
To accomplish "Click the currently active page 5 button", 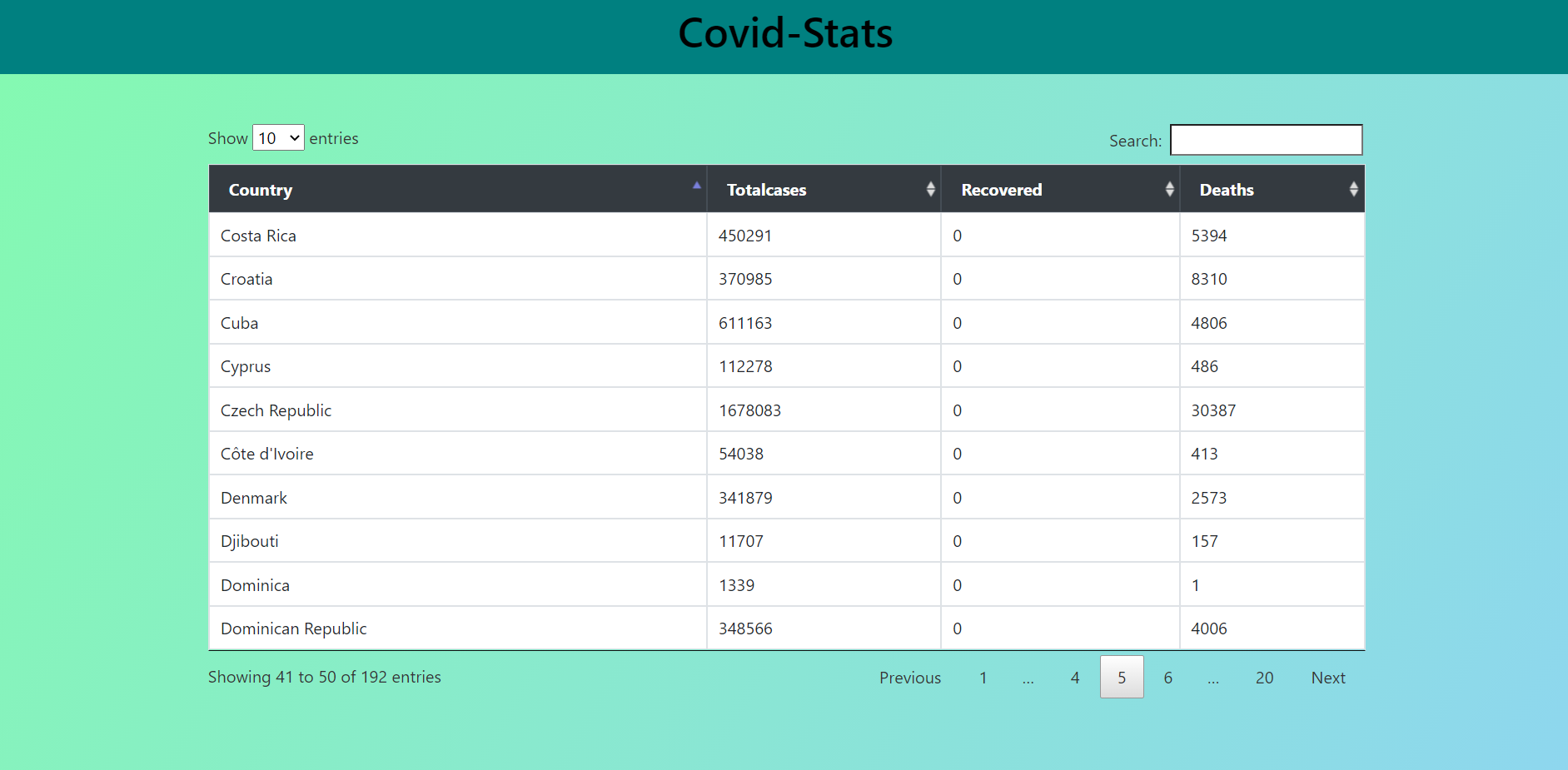I will (x=1121, y=677).
